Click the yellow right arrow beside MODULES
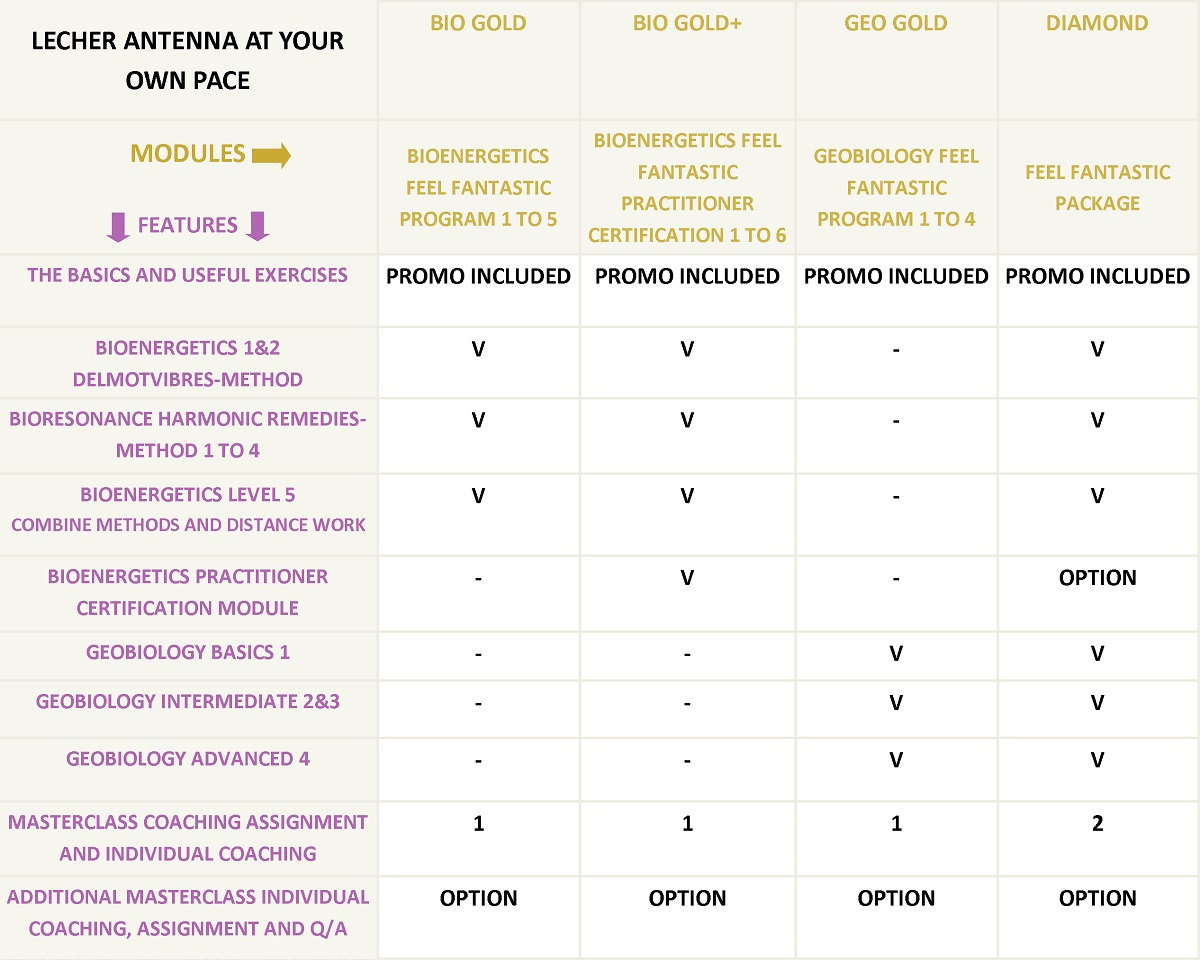 coord(270,155)
